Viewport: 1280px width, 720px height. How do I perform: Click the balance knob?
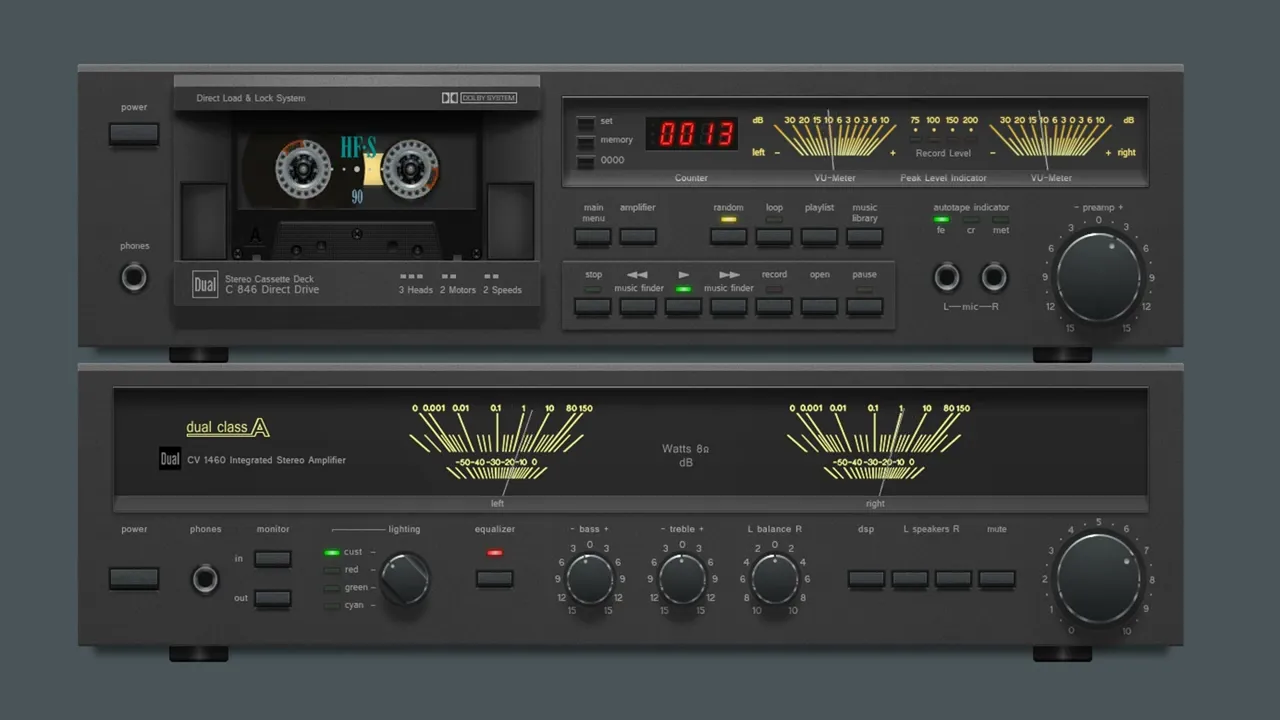pyautogui.click(x=775, y=579)
